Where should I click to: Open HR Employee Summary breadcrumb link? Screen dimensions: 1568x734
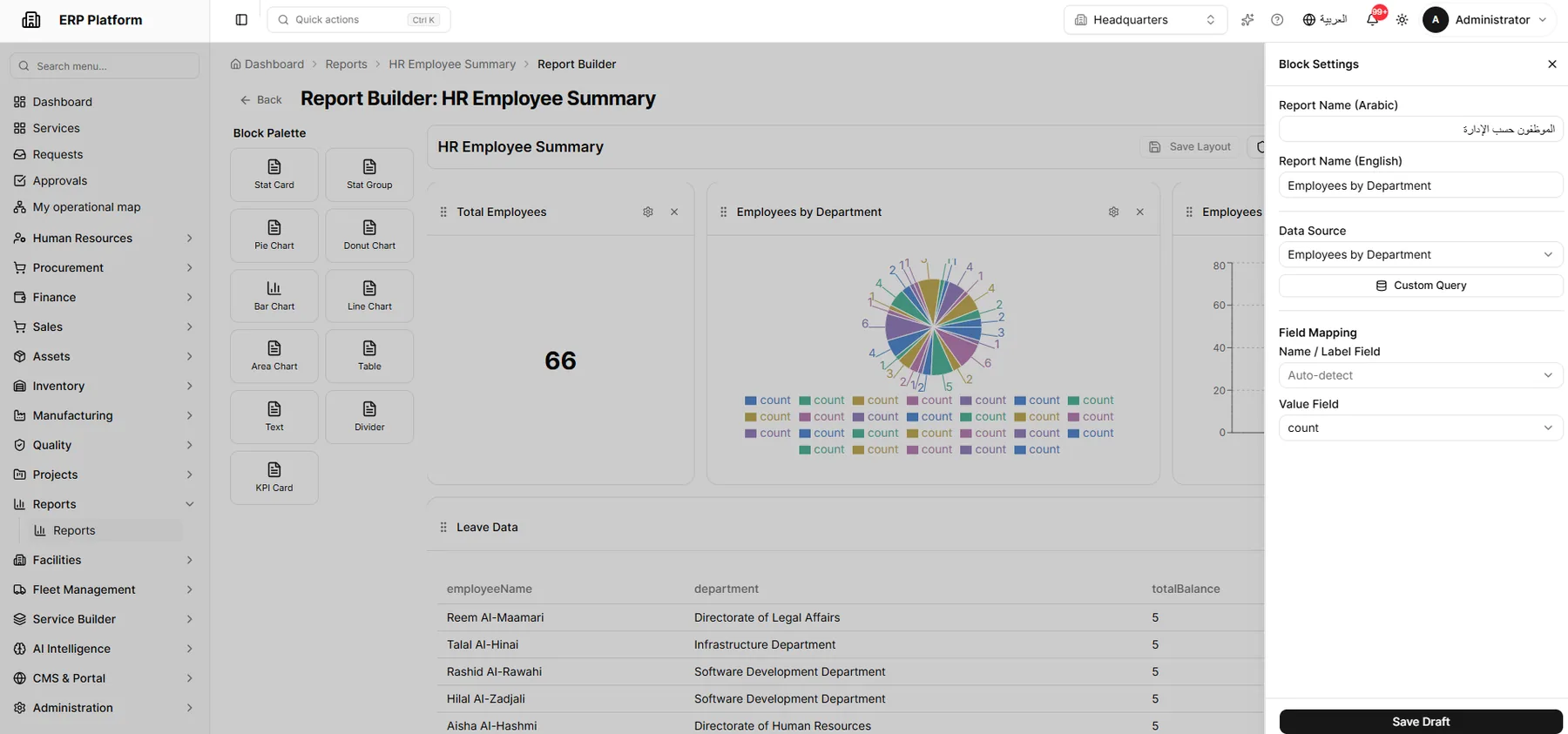(x=452, y=64)
